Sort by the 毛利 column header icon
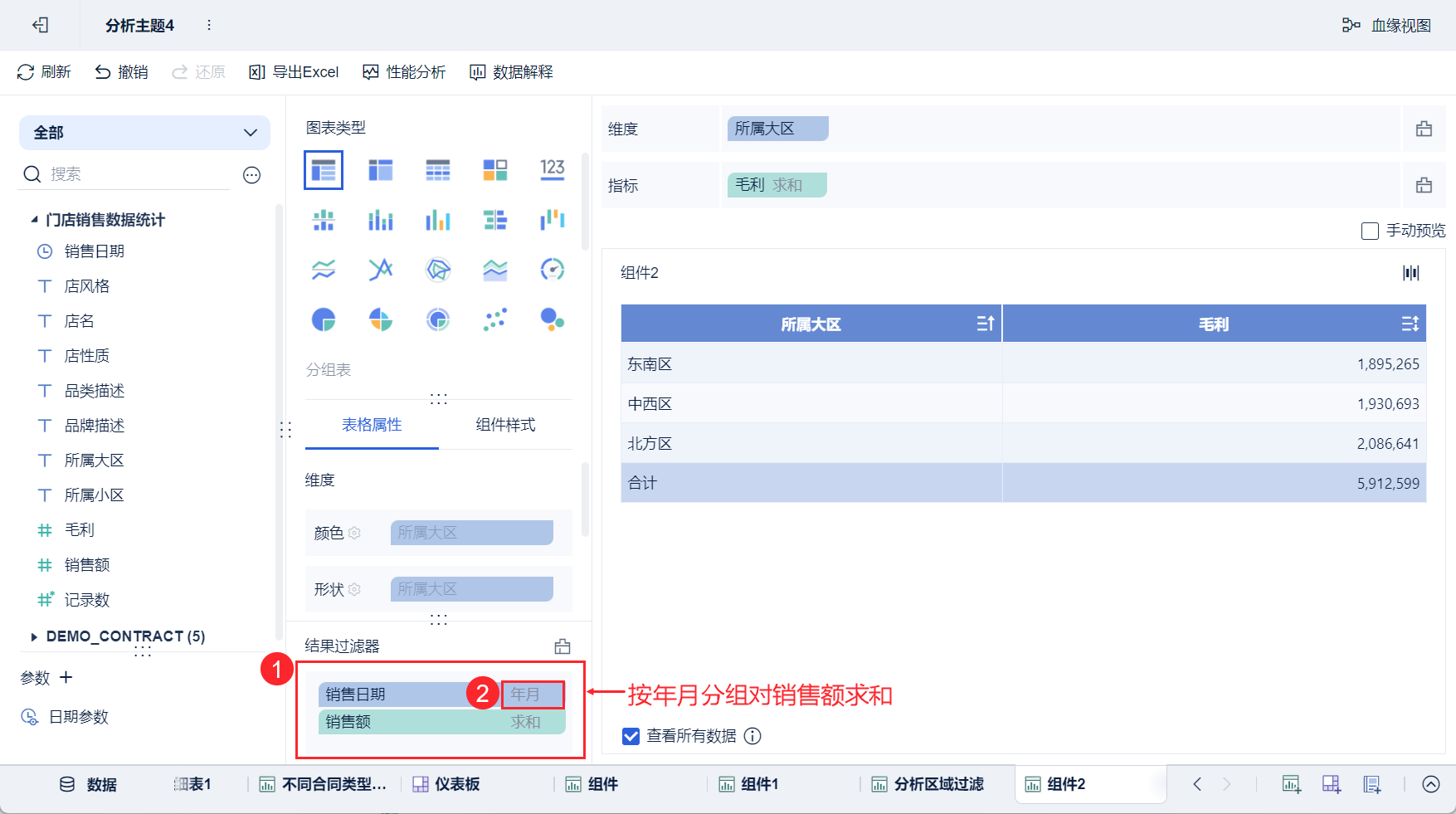The height and width of the screenshot is (814, 1456). 1410,324
